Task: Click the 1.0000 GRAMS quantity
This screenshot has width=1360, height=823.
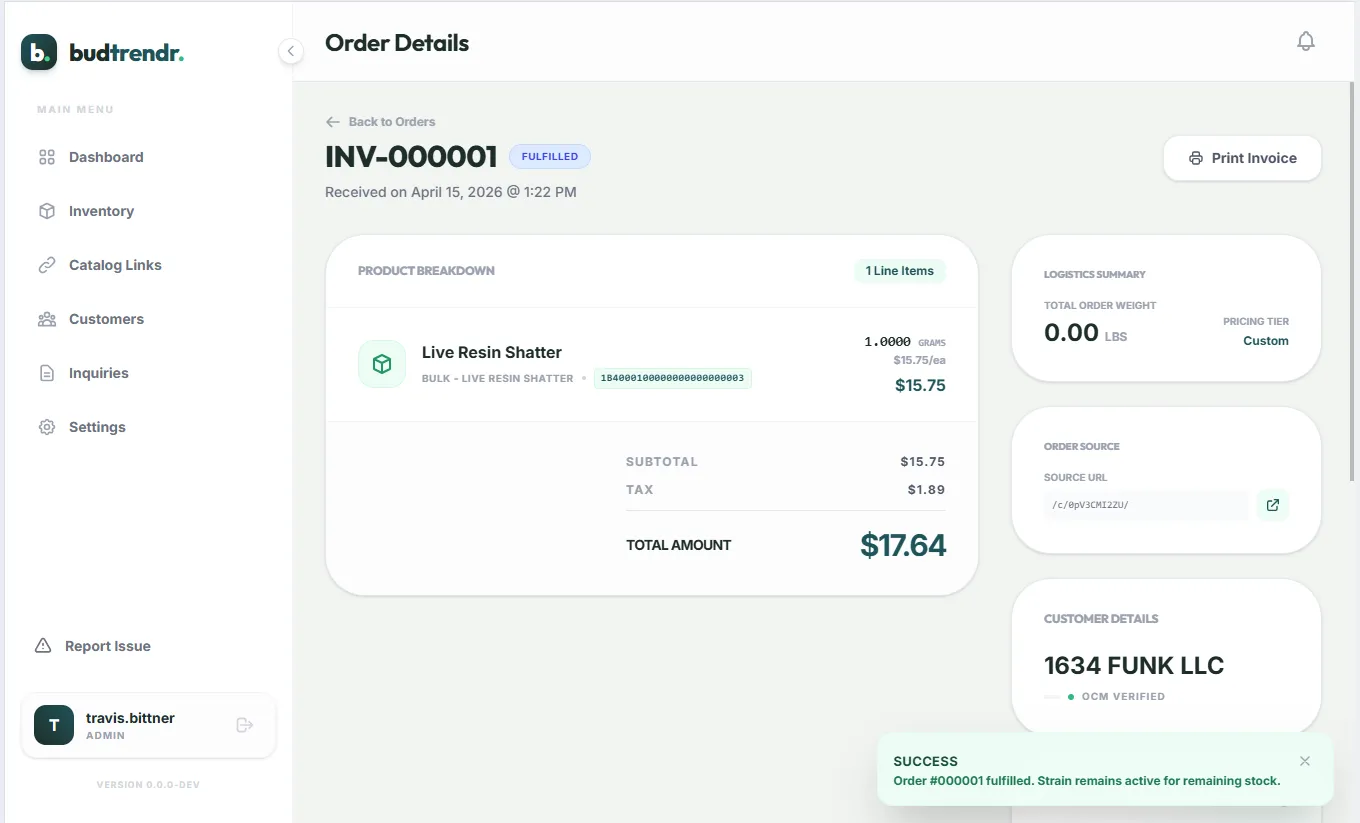Action: (905, 342)
